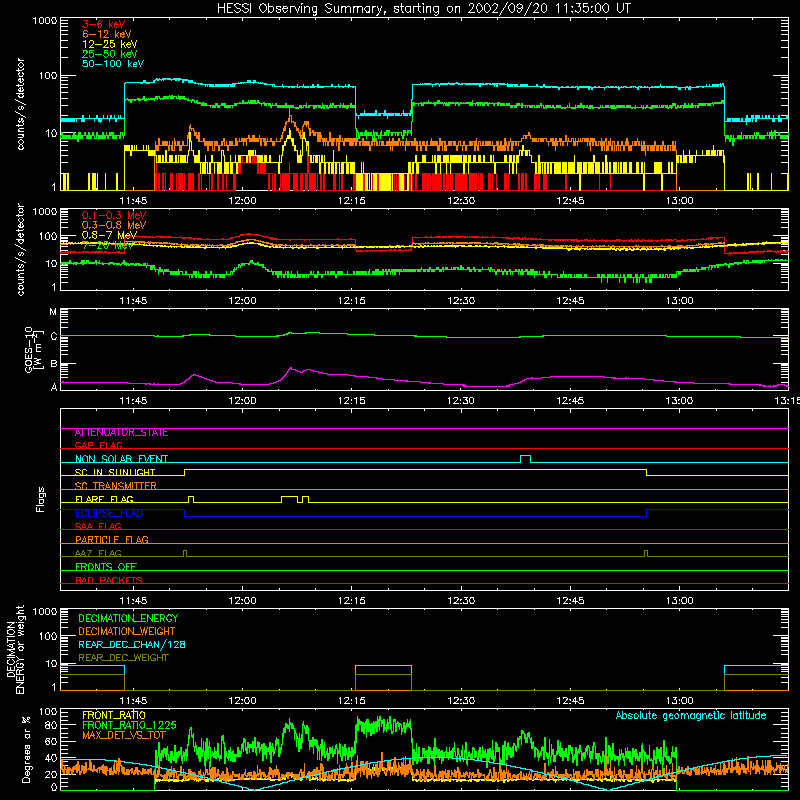Click the wide FLARE_FLAG pulse near 12:06
Screen dimensions: 800x800
pos(289,499)
